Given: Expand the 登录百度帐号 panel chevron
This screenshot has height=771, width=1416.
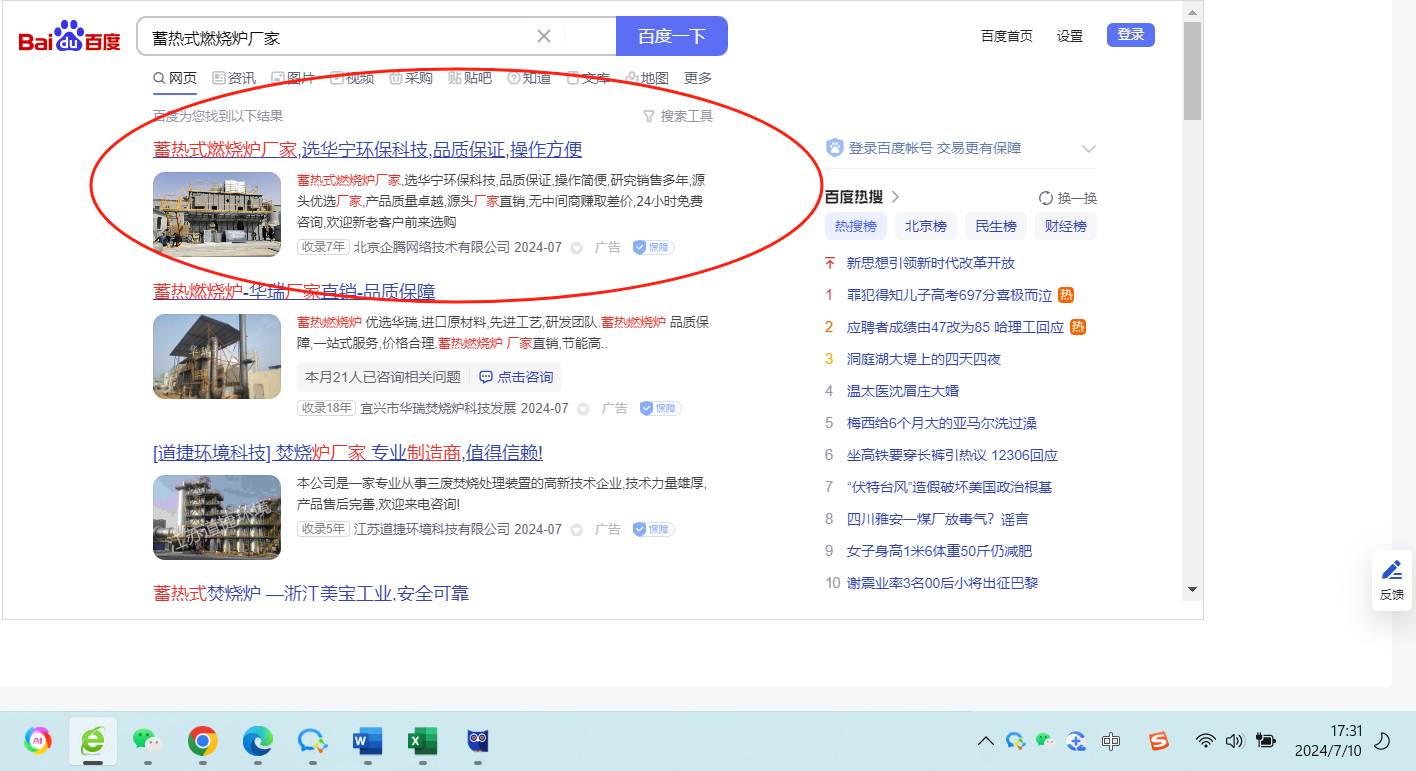Looking at the screenshot, I should [1089, 149].
